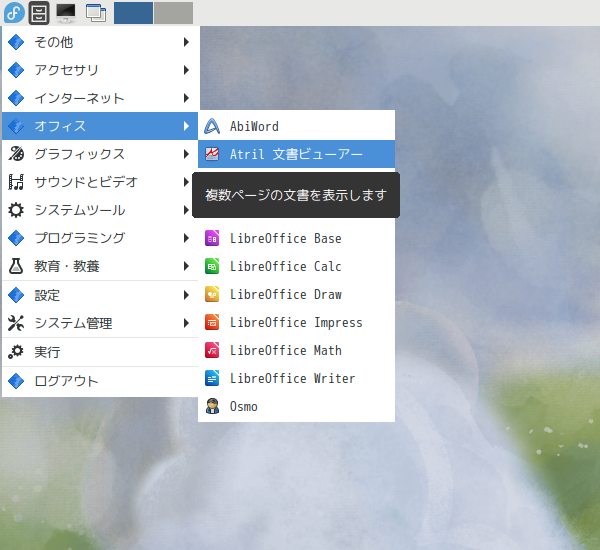600x550 pixels.
Task: Click the 実行 gears icon
Action: 16,352
